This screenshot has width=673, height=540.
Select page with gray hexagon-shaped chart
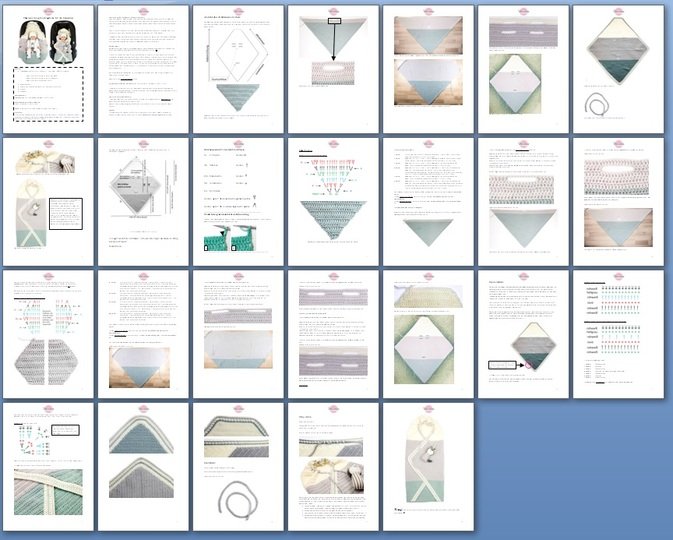pos(48,333)
